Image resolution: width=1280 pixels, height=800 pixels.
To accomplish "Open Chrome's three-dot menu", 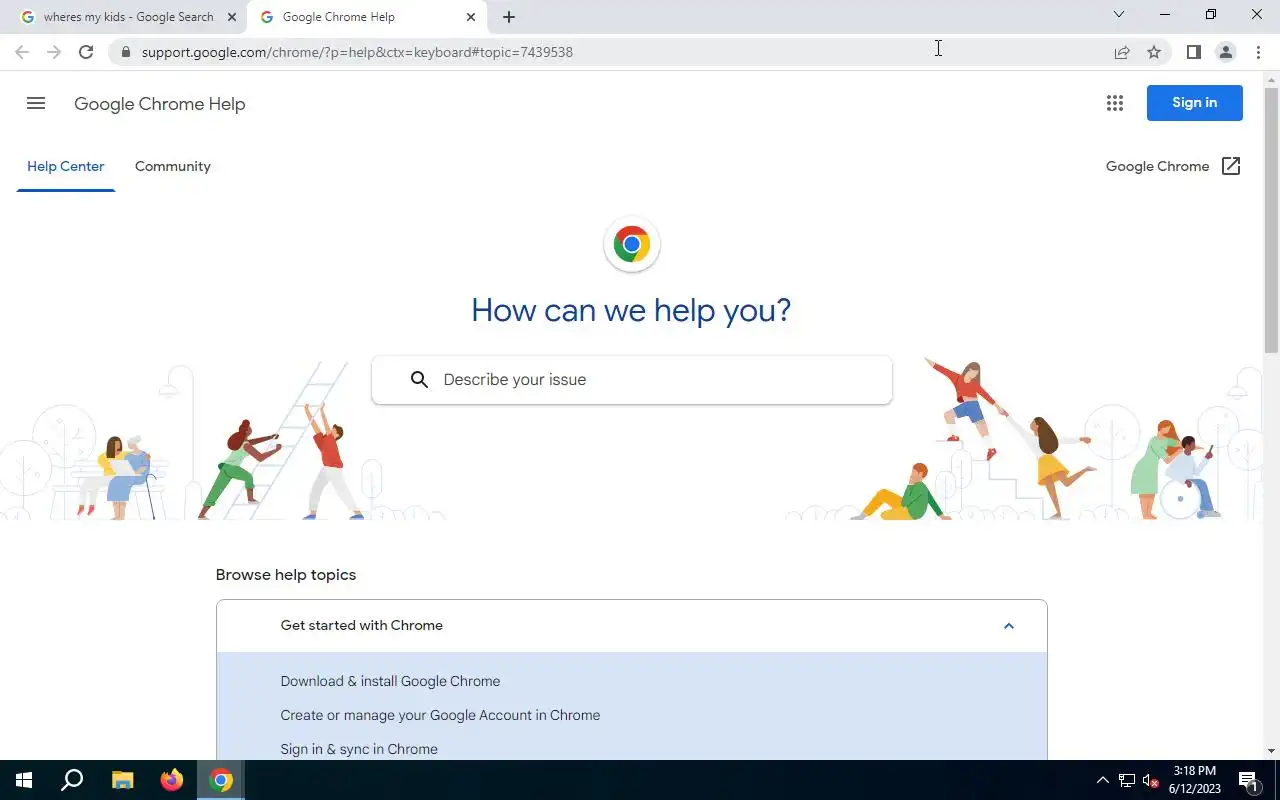I will click(x=1258, y=52).
